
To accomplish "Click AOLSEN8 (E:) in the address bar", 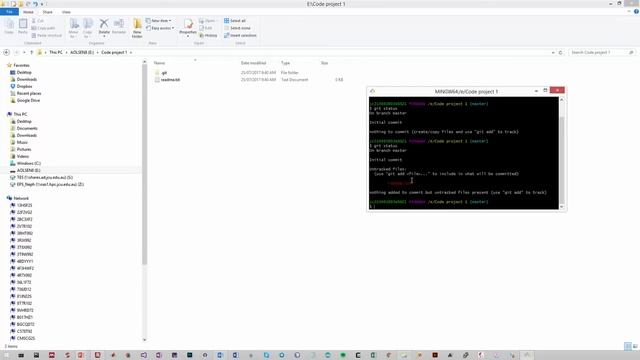I will click(82, 52).
